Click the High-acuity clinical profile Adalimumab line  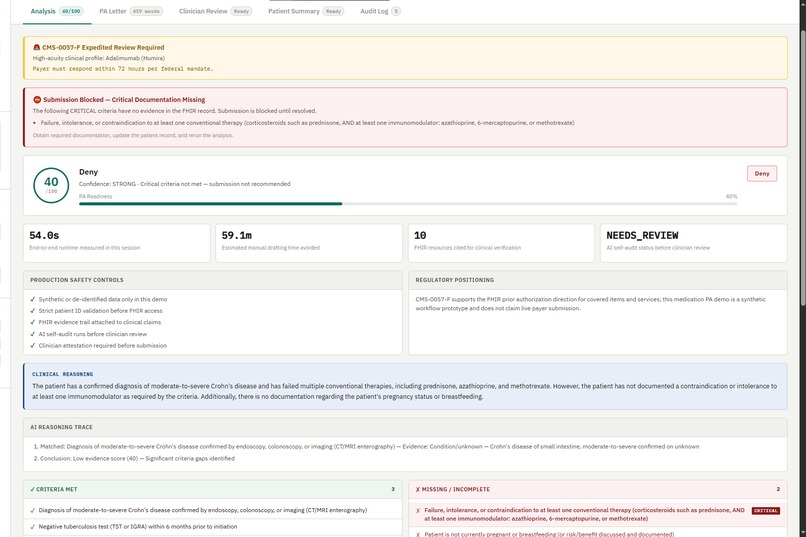(x=99, y=58)
